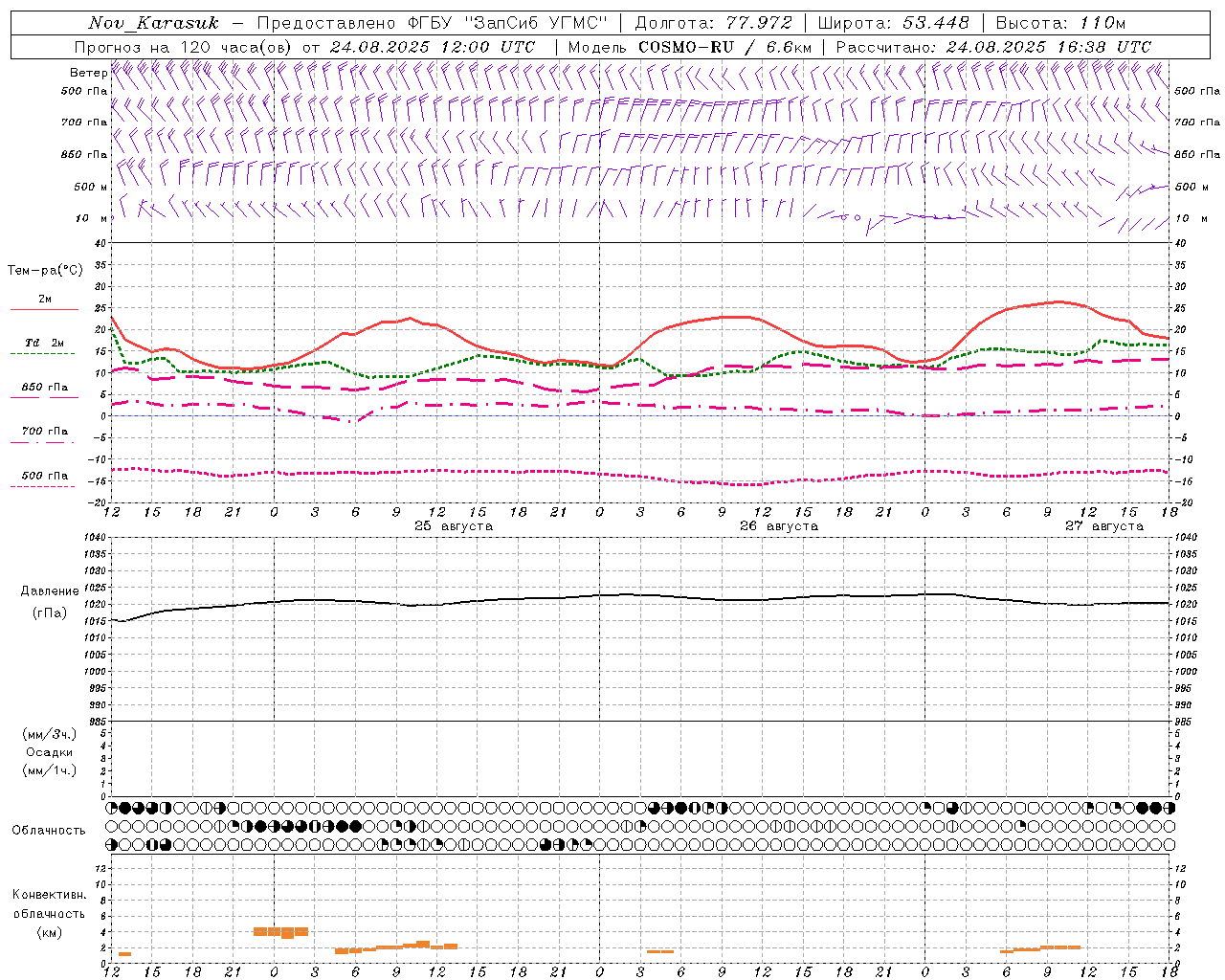Viewport: 1225px width, 980px height.
Task: Click the Тем-ра(°C) axis title
Action: click(x=45, y=271)
